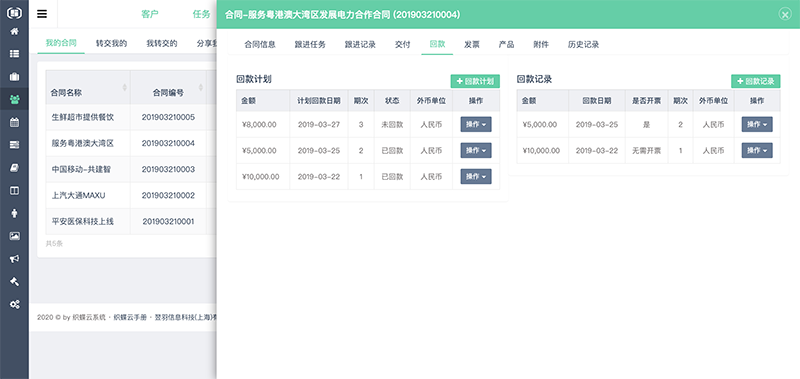Open contract 上汽大通MAXU

click(79, 195)
